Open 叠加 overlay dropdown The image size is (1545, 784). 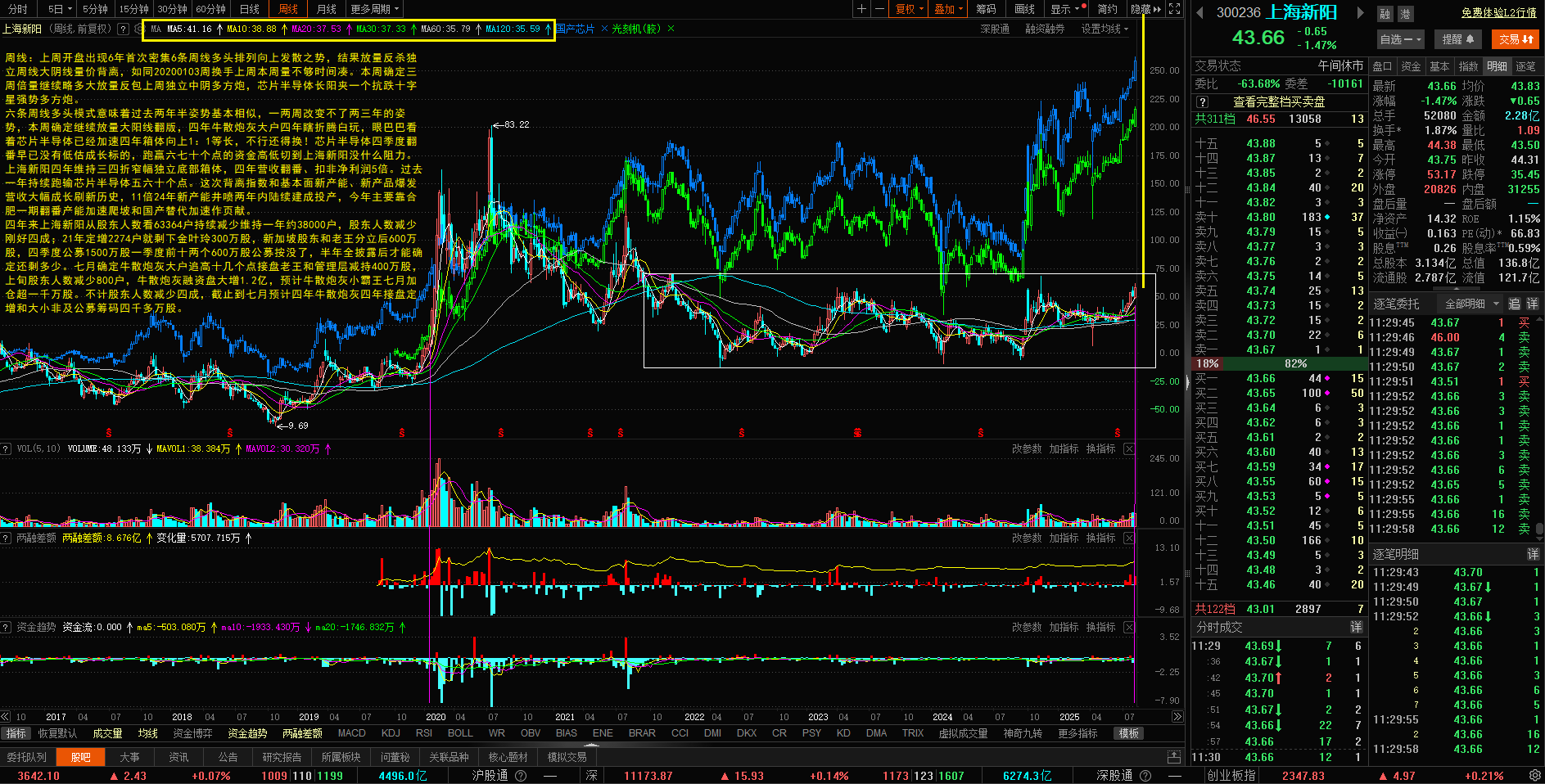tap(949, 9)
